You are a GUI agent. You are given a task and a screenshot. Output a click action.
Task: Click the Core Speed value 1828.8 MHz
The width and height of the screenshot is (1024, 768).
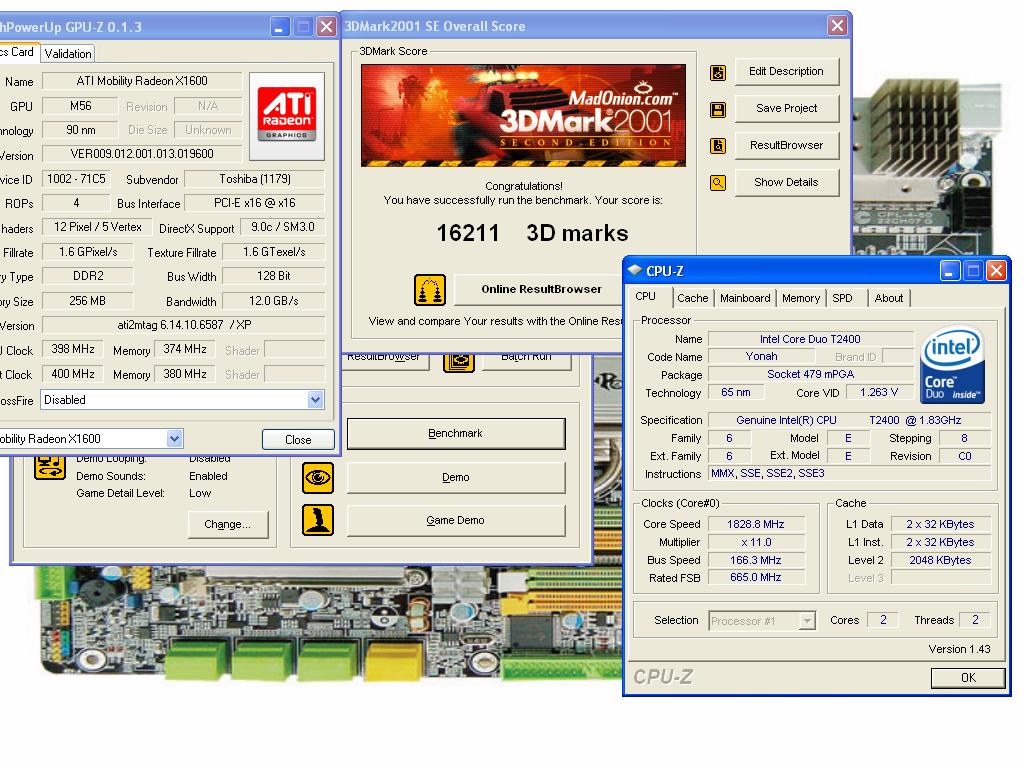coord(756,524)
